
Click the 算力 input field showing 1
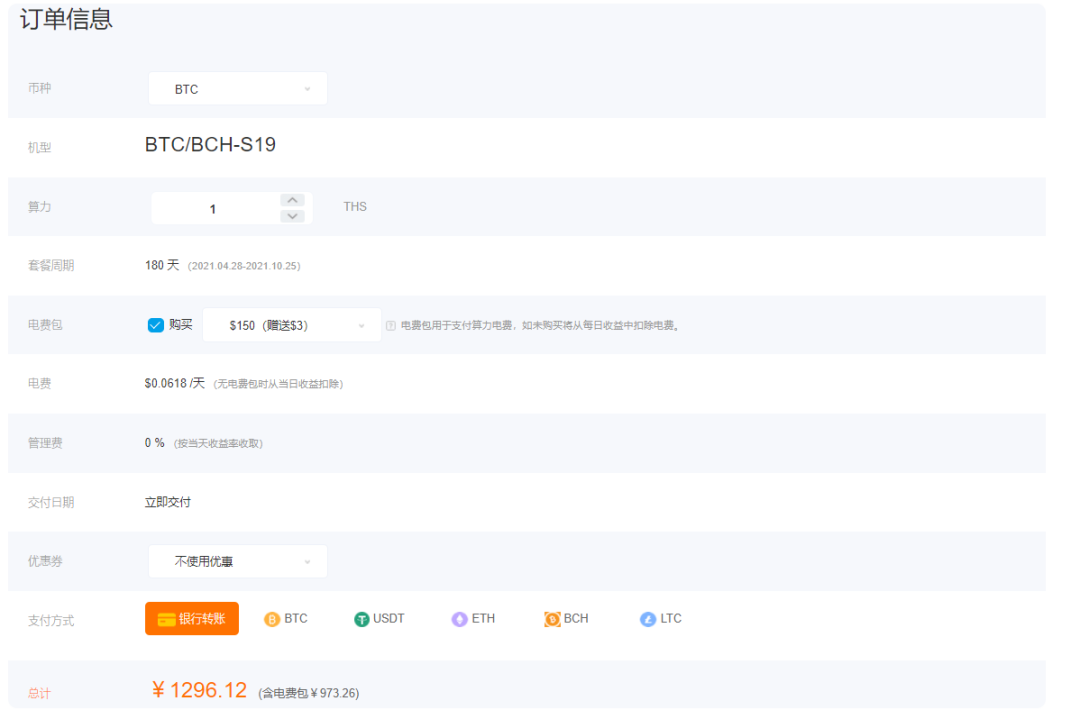click(212, 207)
